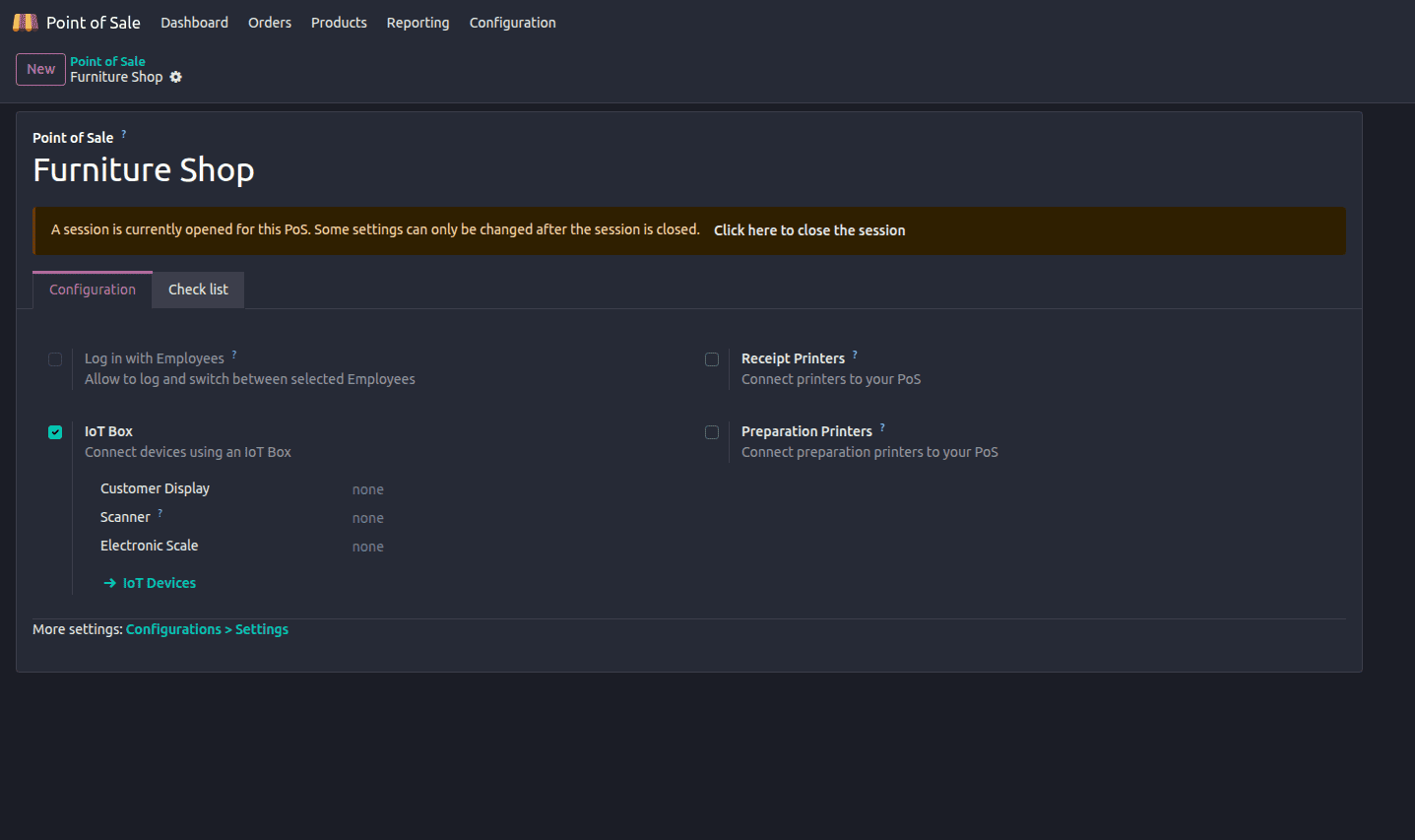Open the Reporting menu
1415x840 pixels.
pyautogui.click(x=418, y=23)
